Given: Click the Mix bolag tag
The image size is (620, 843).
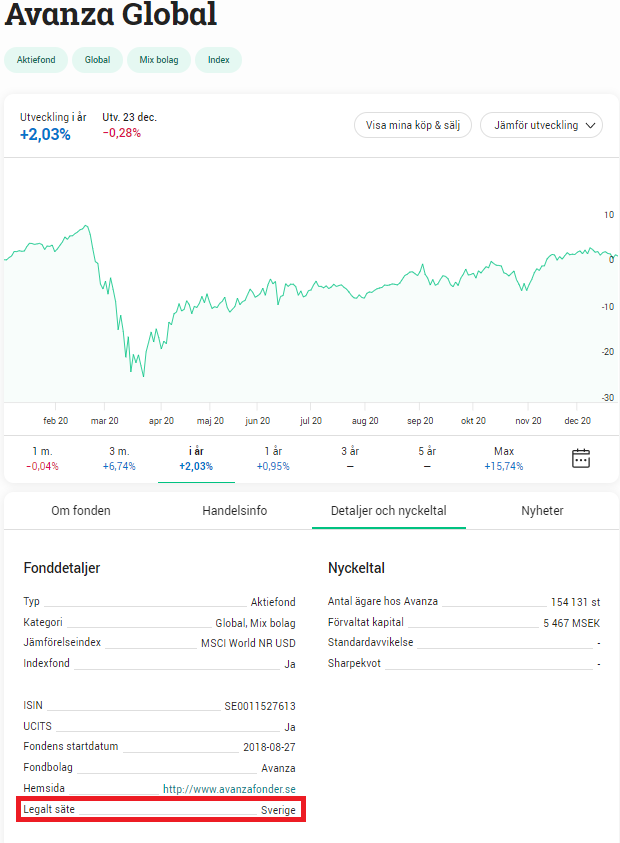Looking at the screenshot, I should 159,60.
